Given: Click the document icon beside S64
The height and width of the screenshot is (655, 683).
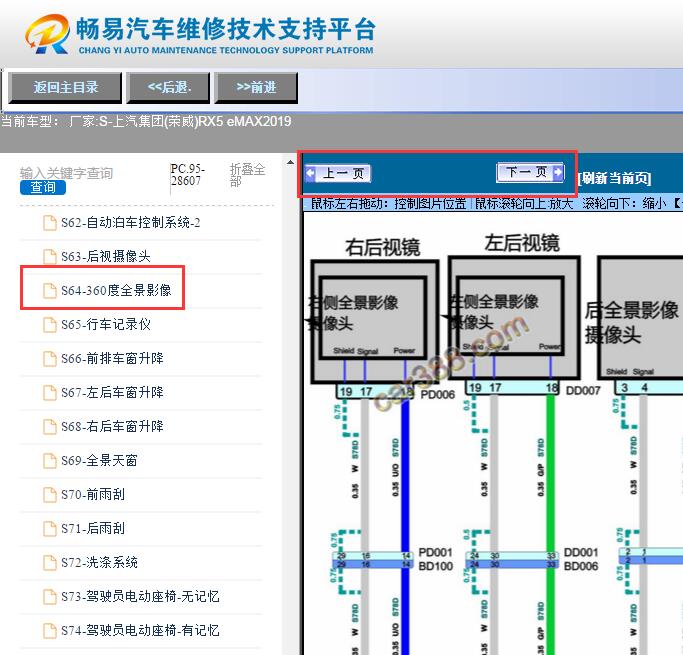Looking at the screenshot, I should (x=50, y=290).
